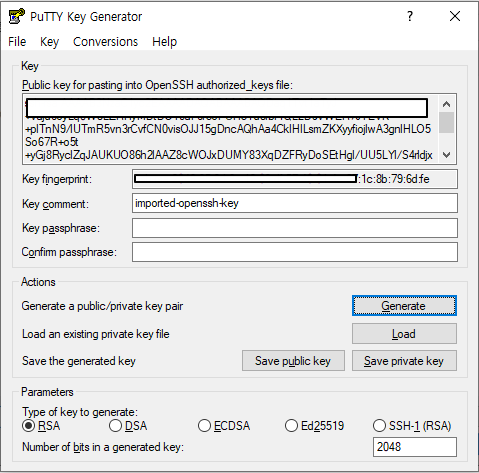
Task: Click the "Confirm passphrase:" label
Action: click(x=69, y=252)
